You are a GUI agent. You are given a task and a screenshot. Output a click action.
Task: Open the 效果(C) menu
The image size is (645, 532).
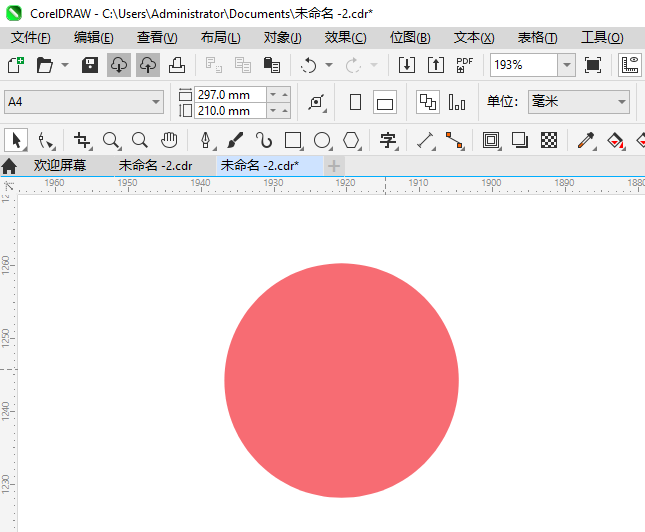(x=345, y=38)
